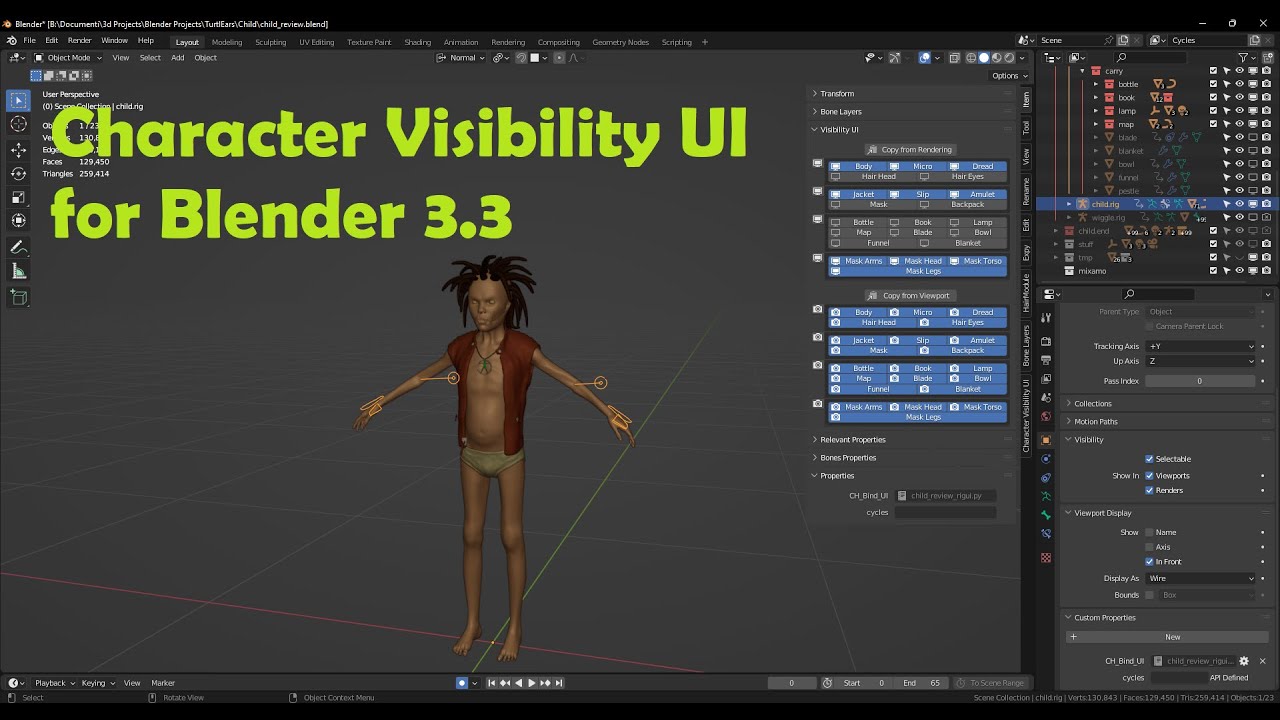Activate the Scale tool
This screenshot has width=1280, height=720.
18,198
